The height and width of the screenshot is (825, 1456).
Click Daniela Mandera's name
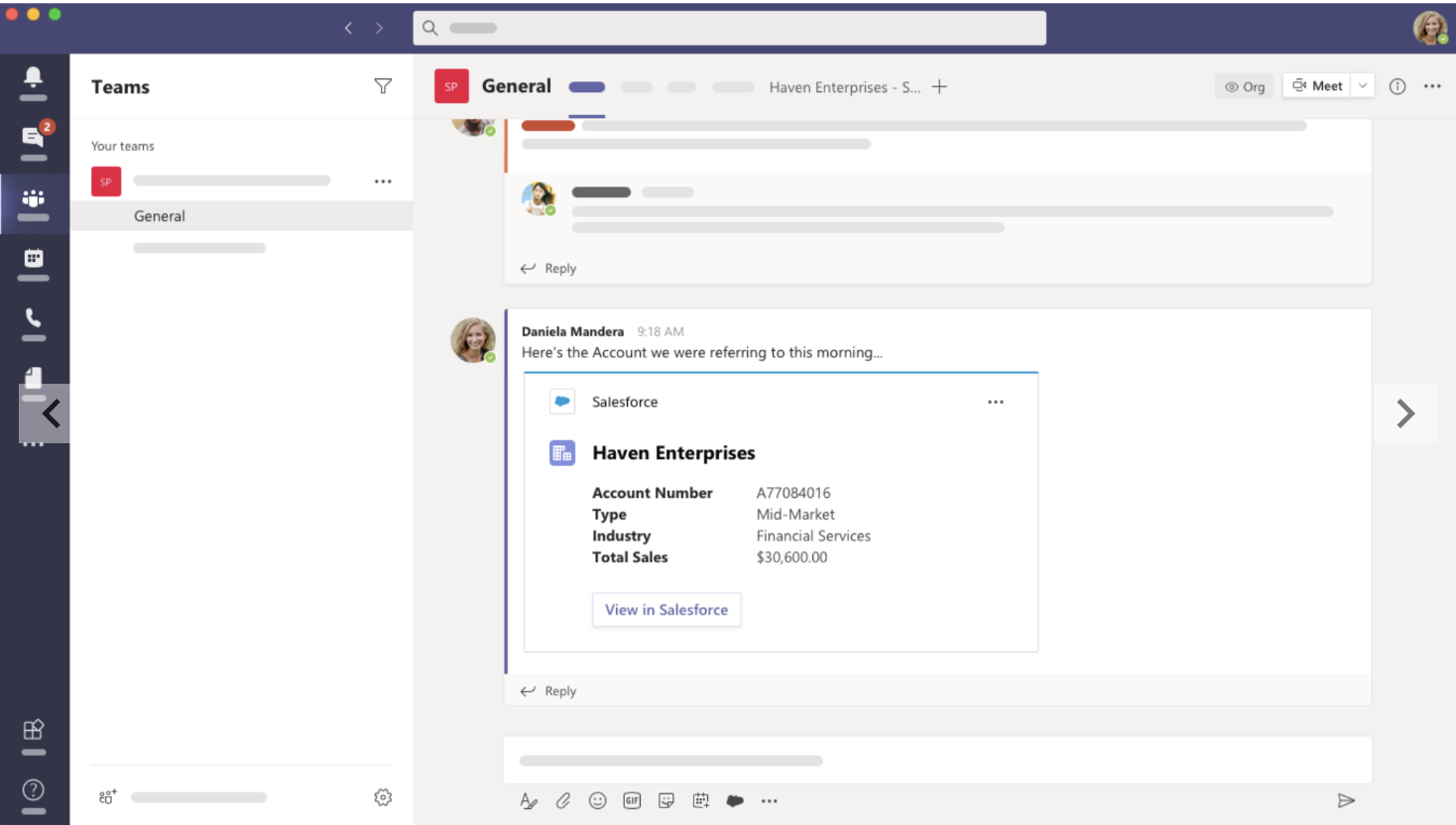click(572, 331)
